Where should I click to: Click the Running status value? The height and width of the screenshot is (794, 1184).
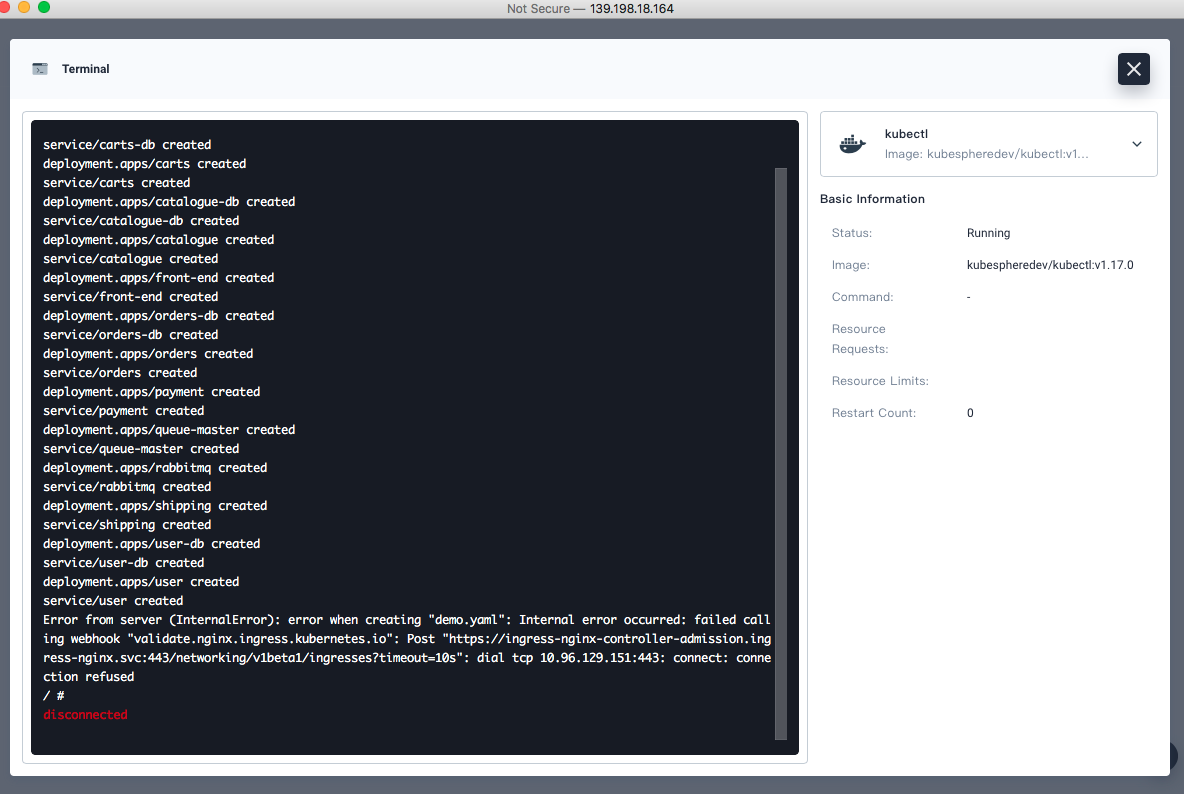[x=988, y=232]
